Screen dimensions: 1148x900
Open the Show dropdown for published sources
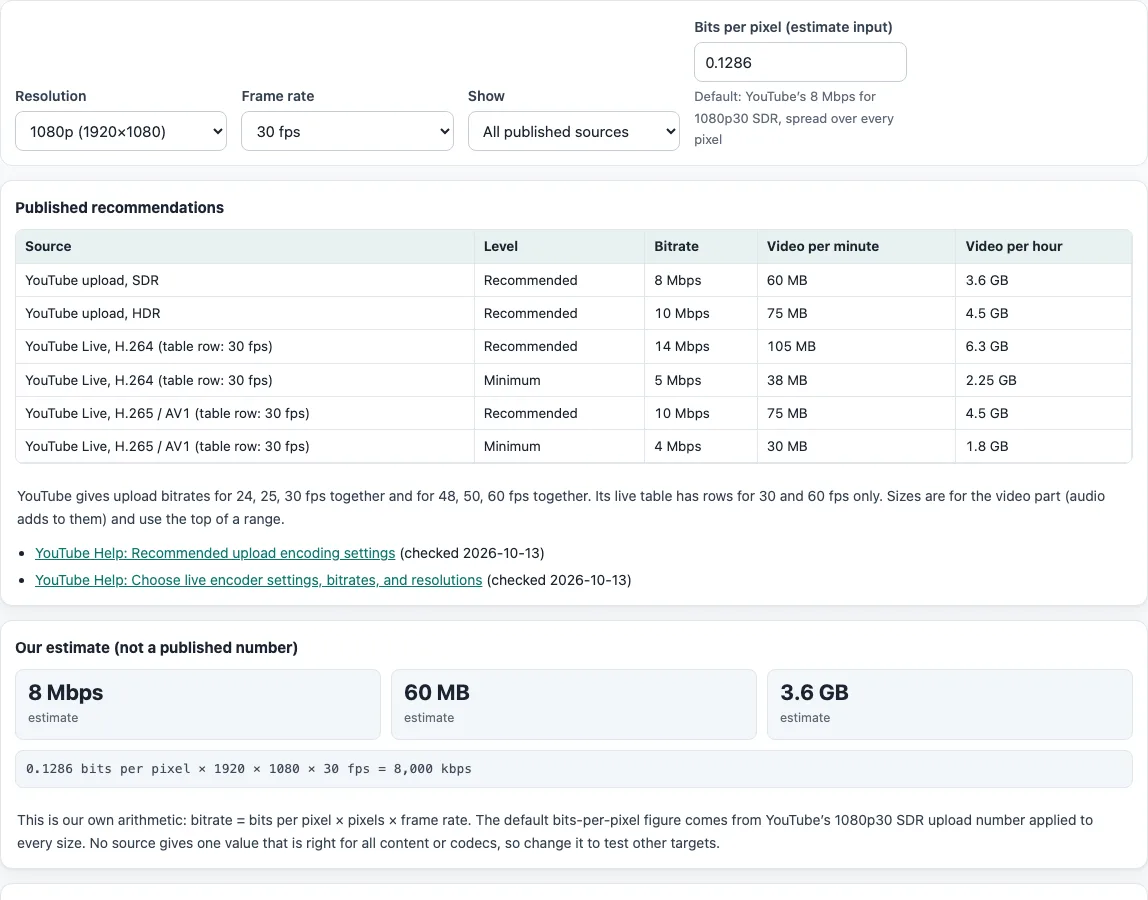click(x=573, y=131)
